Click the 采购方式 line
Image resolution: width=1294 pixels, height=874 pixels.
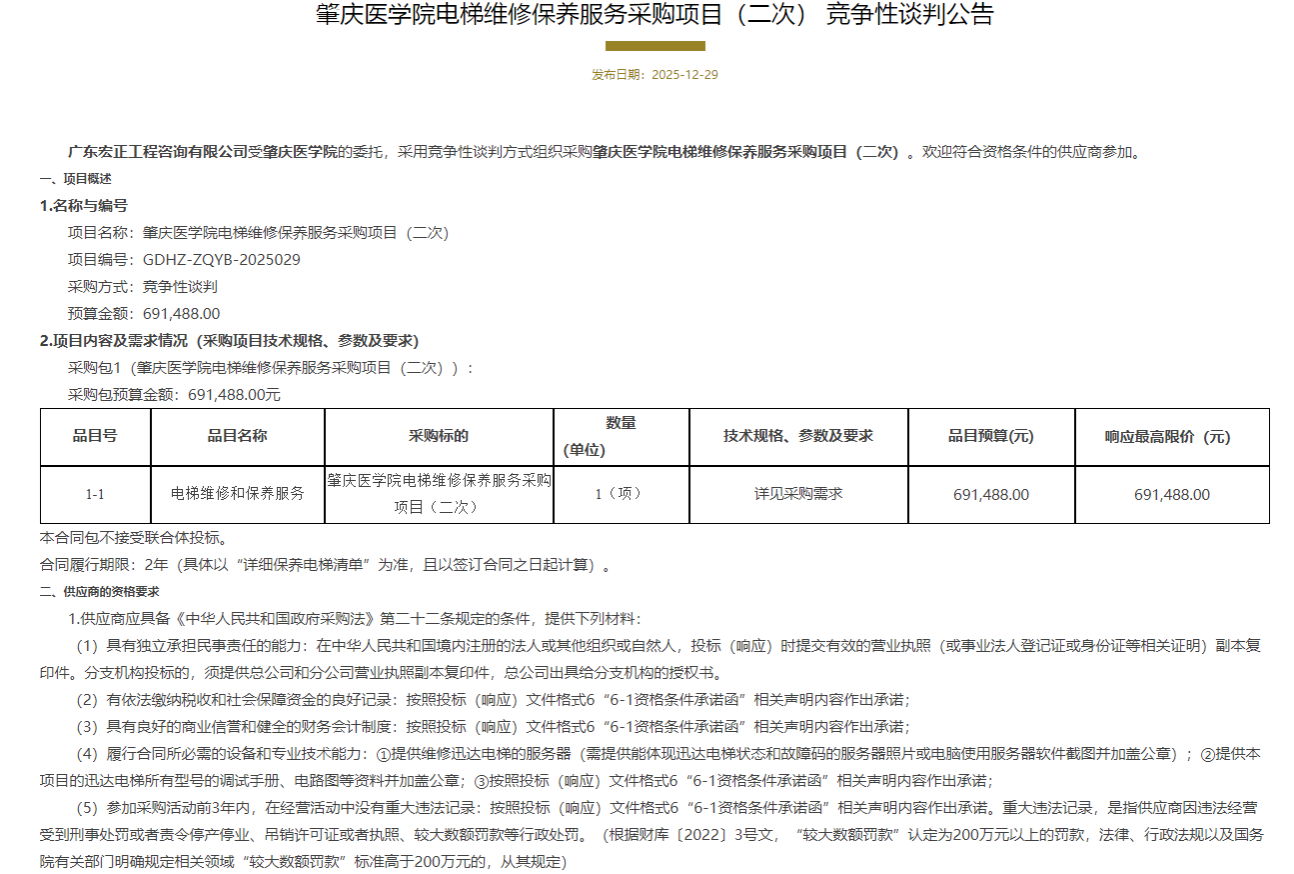point(129,287)
